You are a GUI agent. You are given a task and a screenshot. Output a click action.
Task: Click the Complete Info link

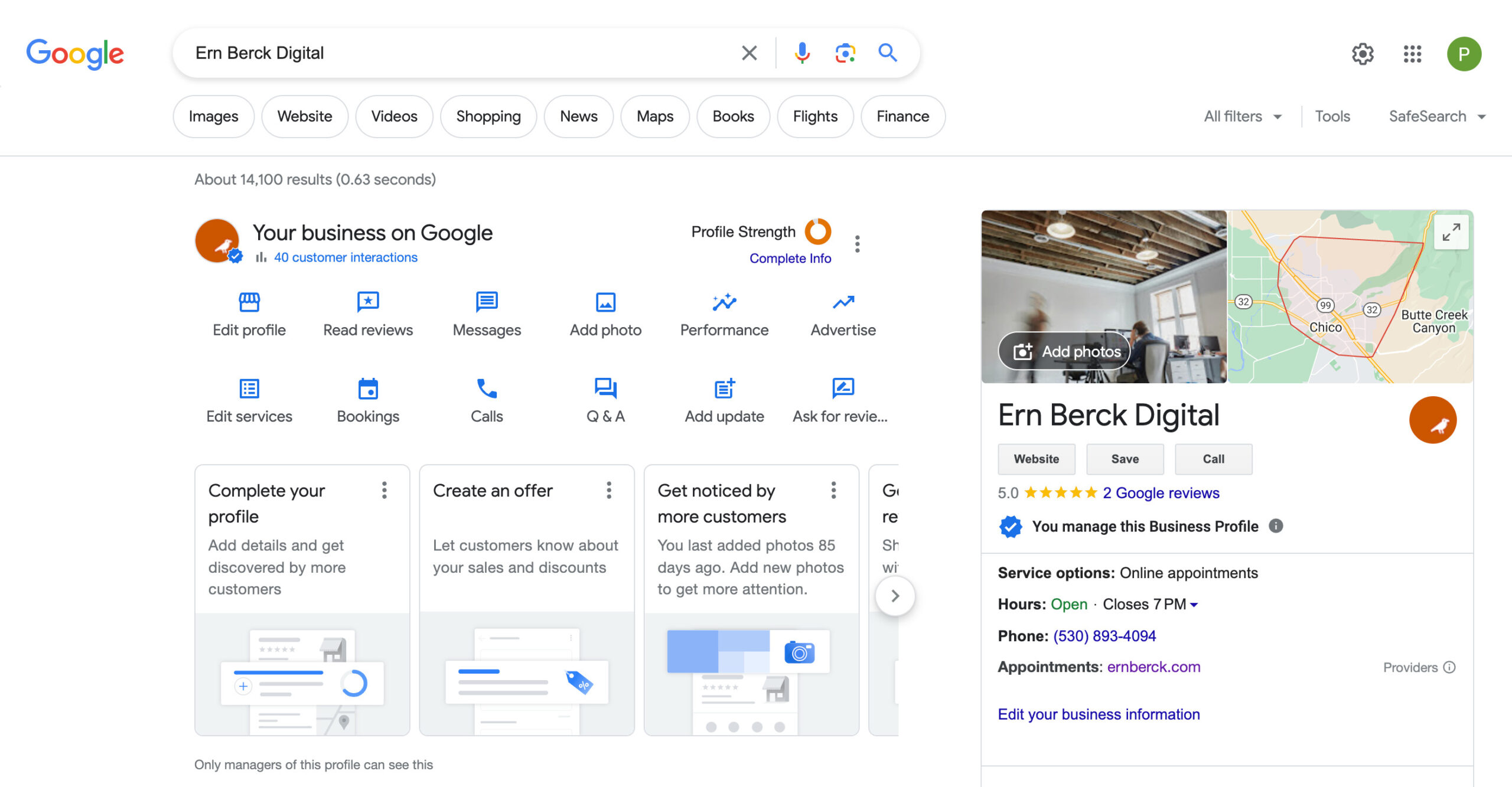[x=790, y=259]
